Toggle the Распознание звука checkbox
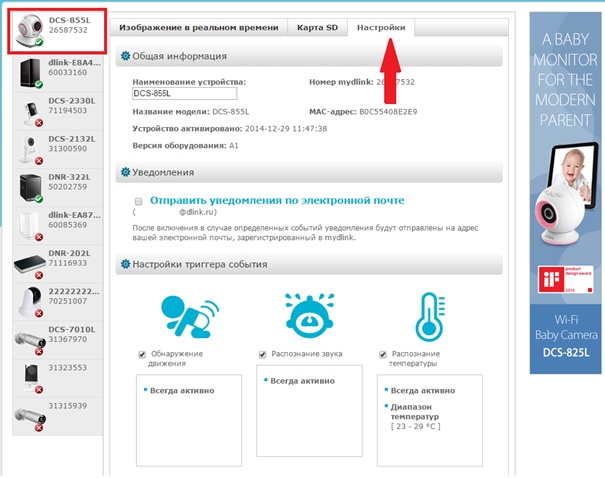 coord(262,355)
